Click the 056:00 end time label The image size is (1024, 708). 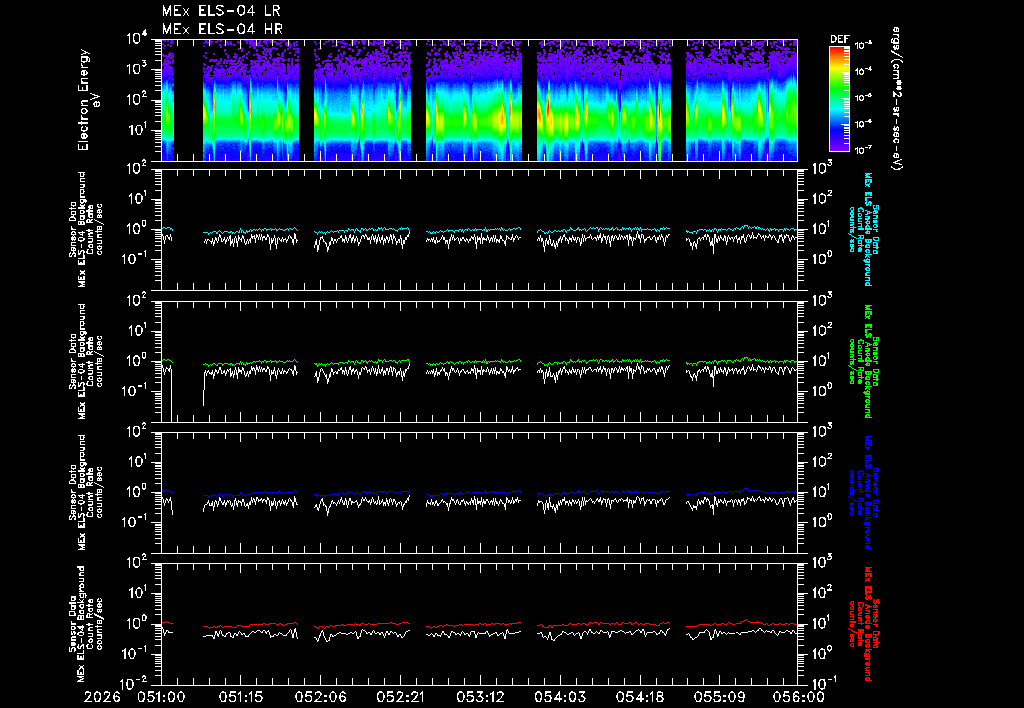tap(799, 697)
